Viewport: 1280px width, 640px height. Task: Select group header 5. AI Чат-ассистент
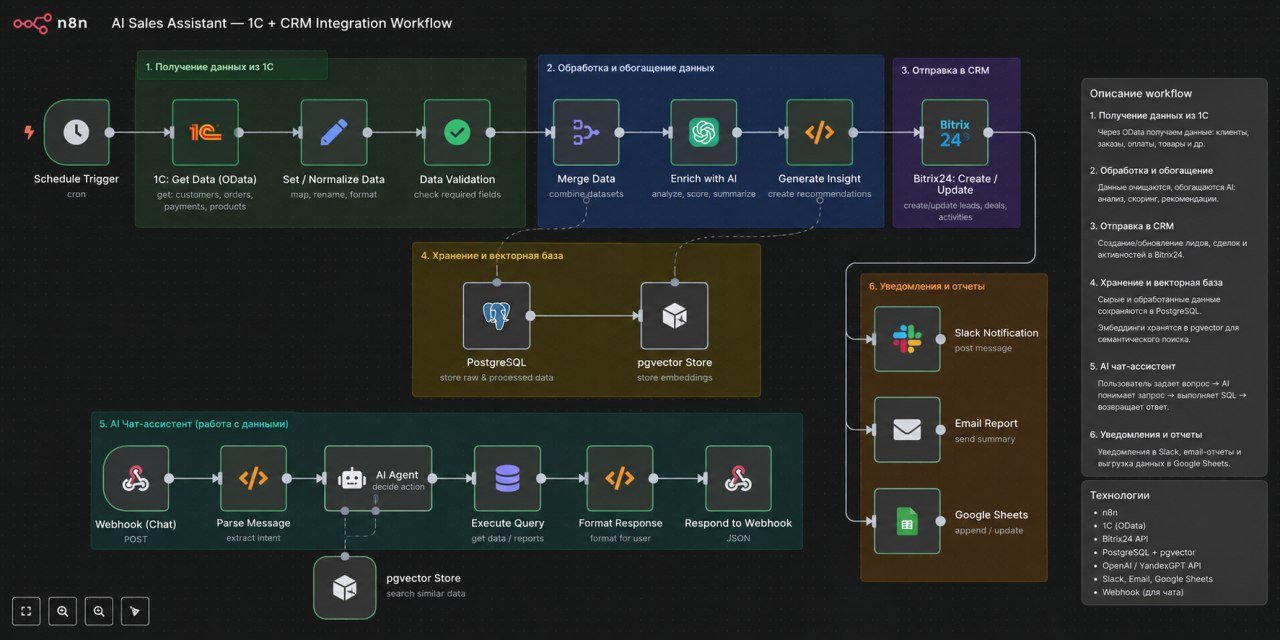[x=194, y=424]
